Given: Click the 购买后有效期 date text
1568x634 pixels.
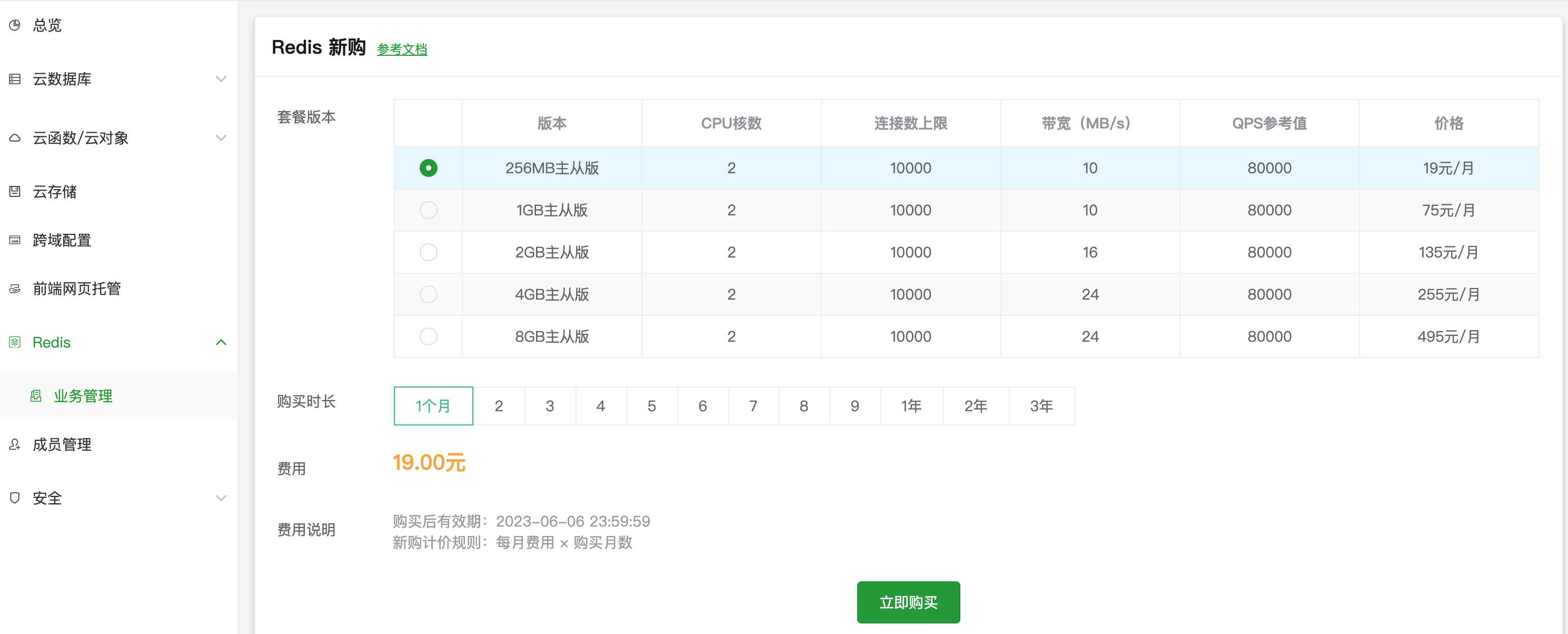Looking at the screenshot, I should click(521, 521).
